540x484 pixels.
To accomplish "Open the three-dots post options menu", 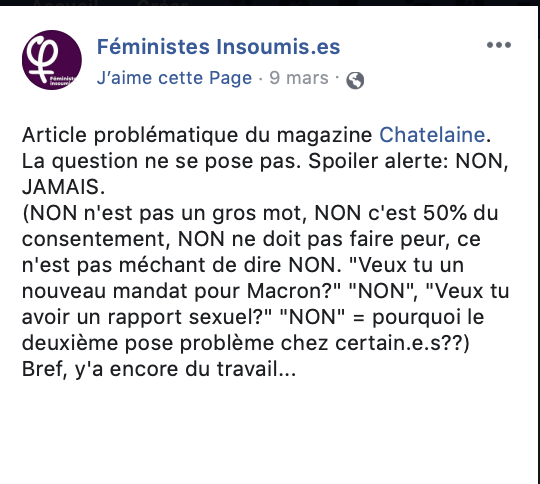I will pyautogui.click(x=499, y=45).
